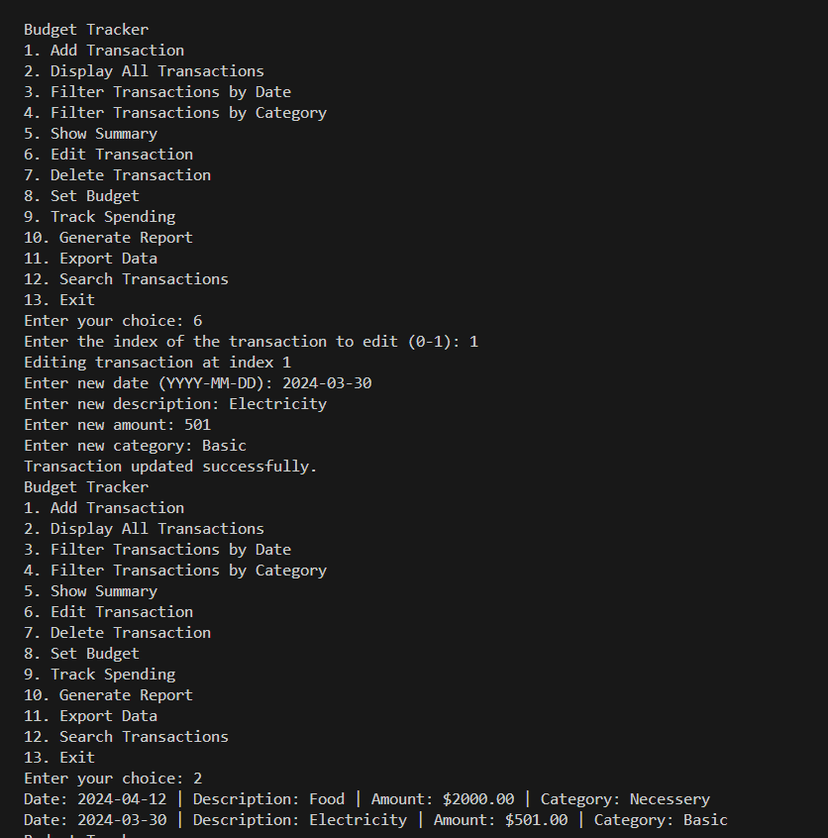The height and width of the screenshot is (838, 828).
Task: Click the "Enter new amount: 501" line
Action: point(117,425)
